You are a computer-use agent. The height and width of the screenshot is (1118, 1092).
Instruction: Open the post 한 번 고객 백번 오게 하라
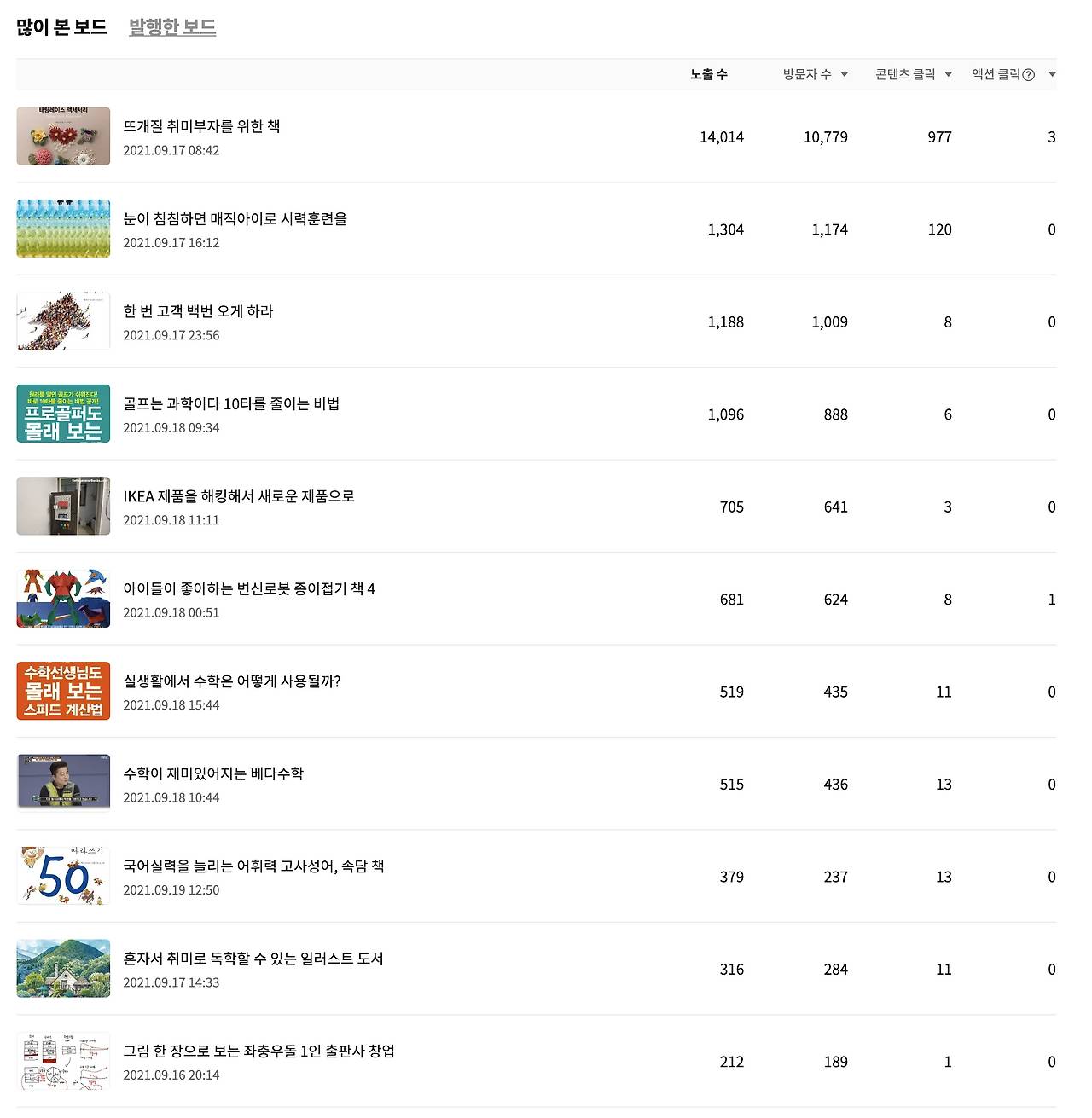(197, 311)
